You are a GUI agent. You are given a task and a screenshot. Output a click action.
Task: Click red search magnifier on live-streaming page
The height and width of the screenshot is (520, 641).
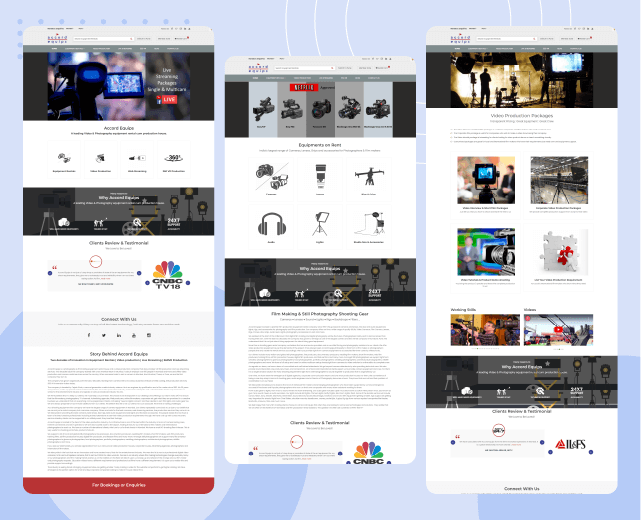pos(131,39)
